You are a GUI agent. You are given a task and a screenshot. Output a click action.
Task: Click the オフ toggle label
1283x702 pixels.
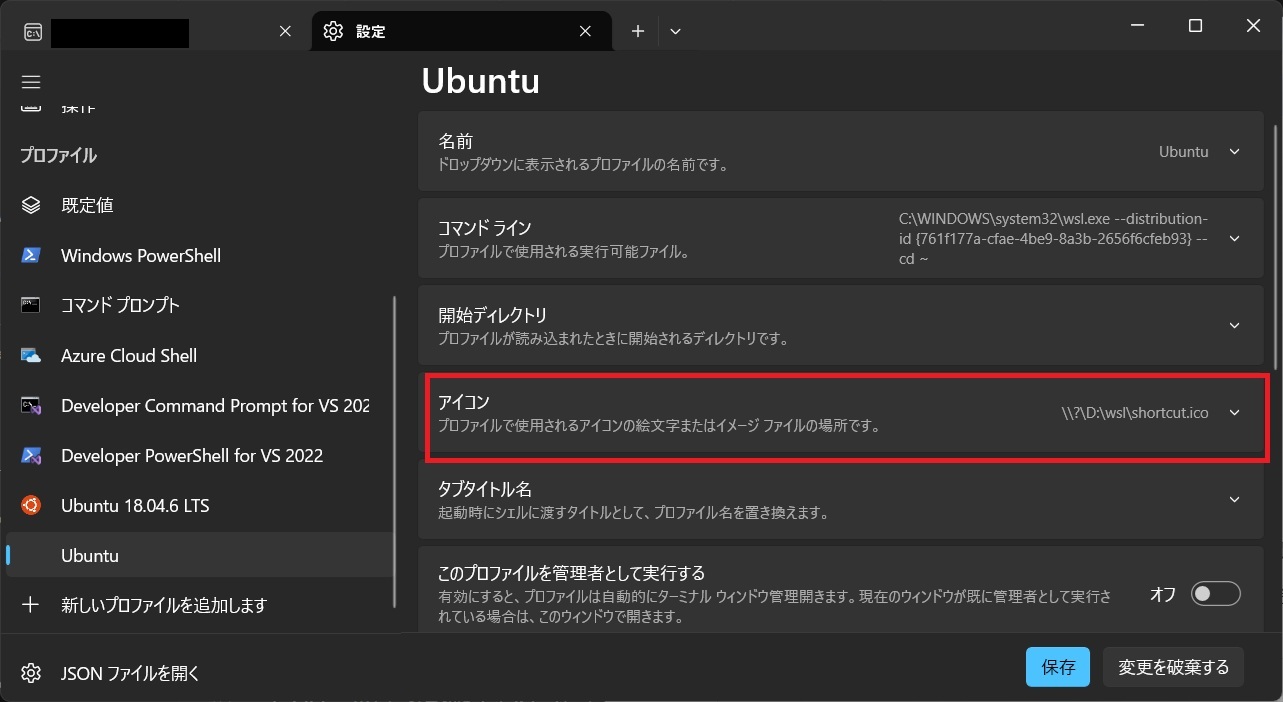tap(1162, 594)
